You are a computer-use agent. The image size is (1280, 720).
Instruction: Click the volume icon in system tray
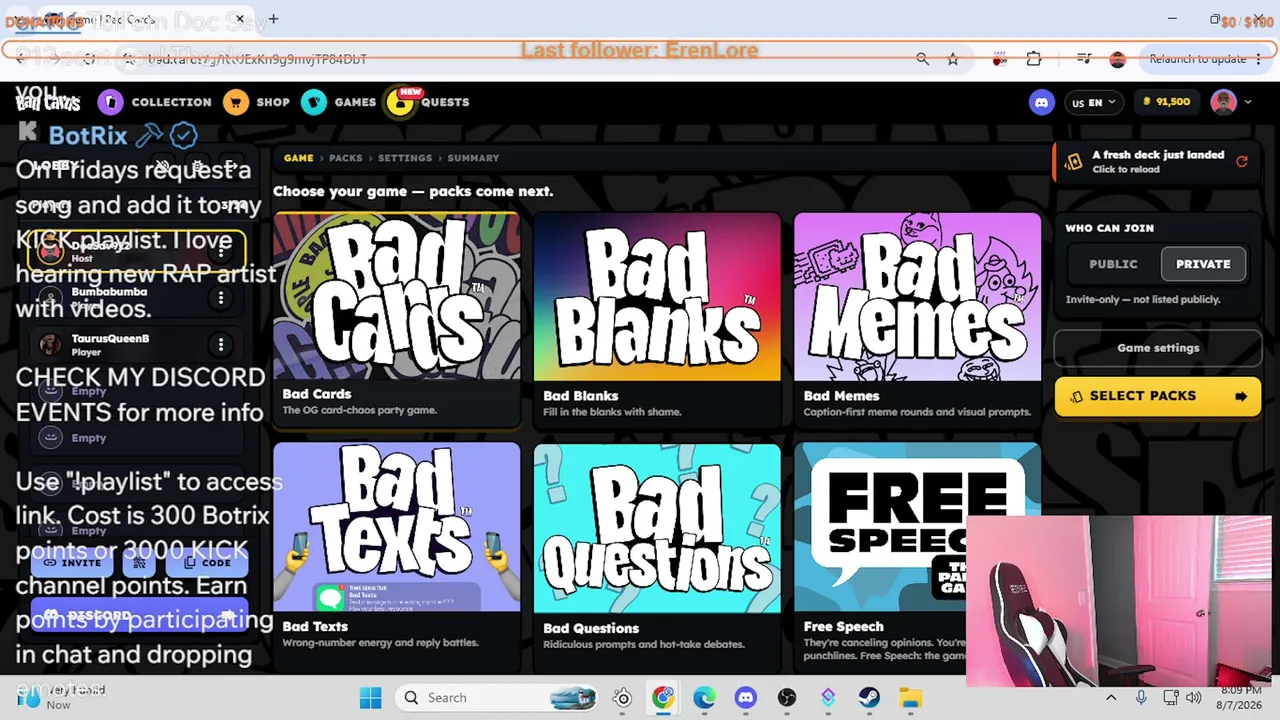pyautogui.click(x=1193, y=697)
